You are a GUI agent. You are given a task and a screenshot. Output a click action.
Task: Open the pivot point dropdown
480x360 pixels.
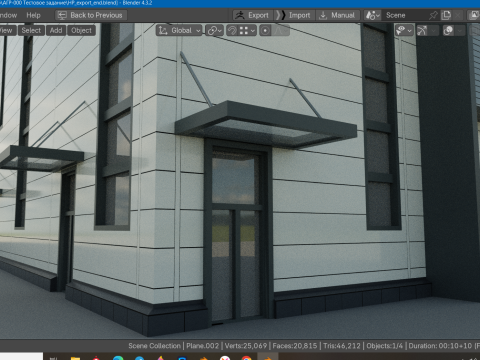pyautogui.click(x=214, y=31)
